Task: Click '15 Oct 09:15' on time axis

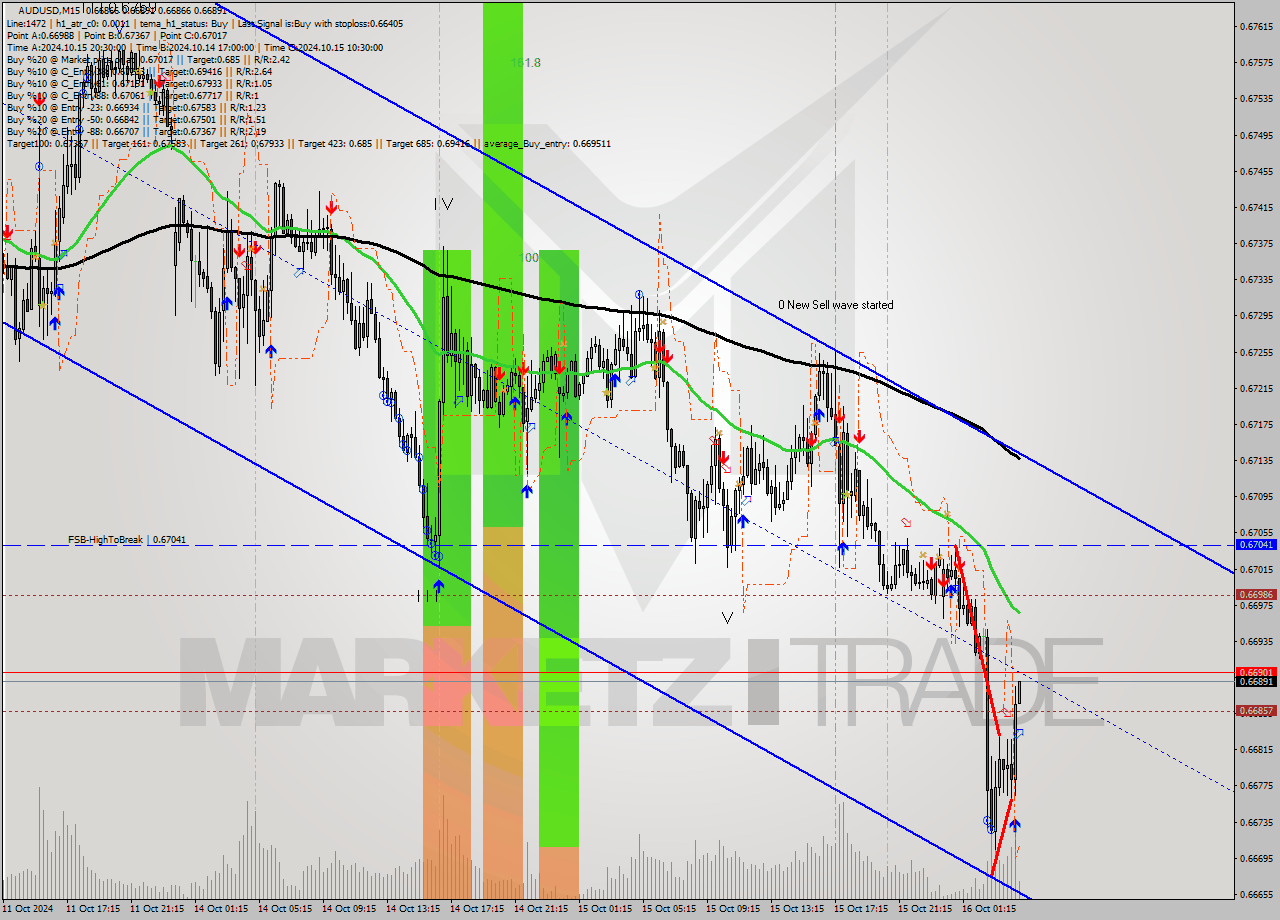Action: (x=734, y=909)
